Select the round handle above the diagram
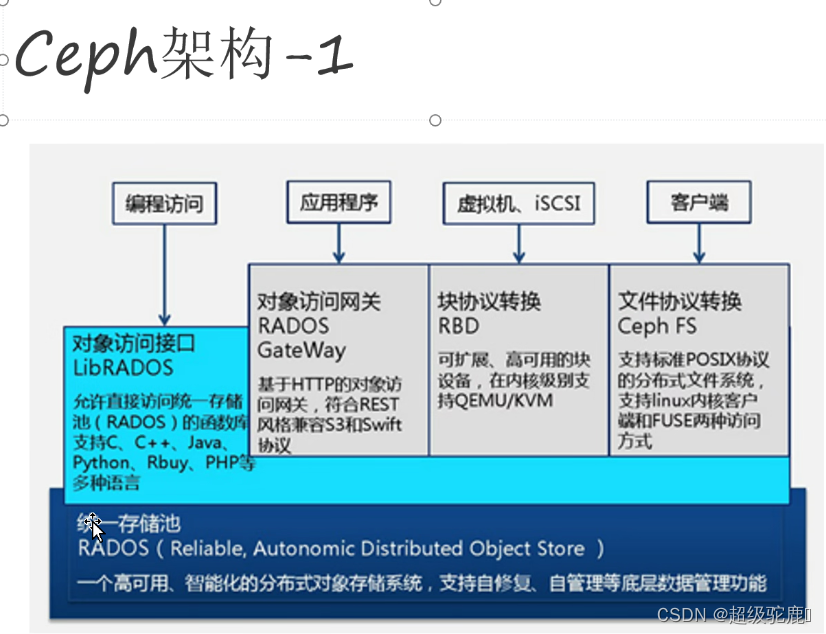 (x=435, y=120)
